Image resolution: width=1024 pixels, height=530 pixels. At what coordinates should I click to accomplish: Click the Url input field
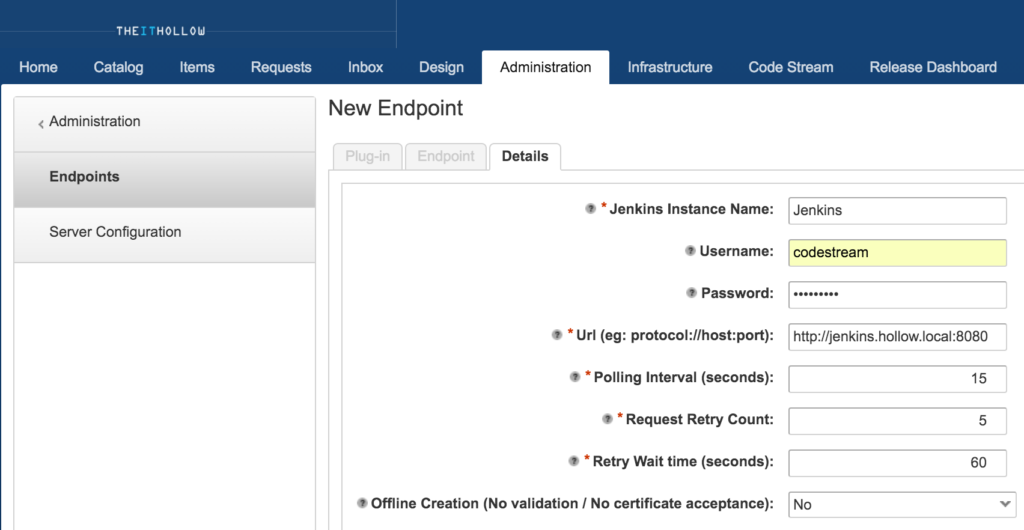(897, 337)
